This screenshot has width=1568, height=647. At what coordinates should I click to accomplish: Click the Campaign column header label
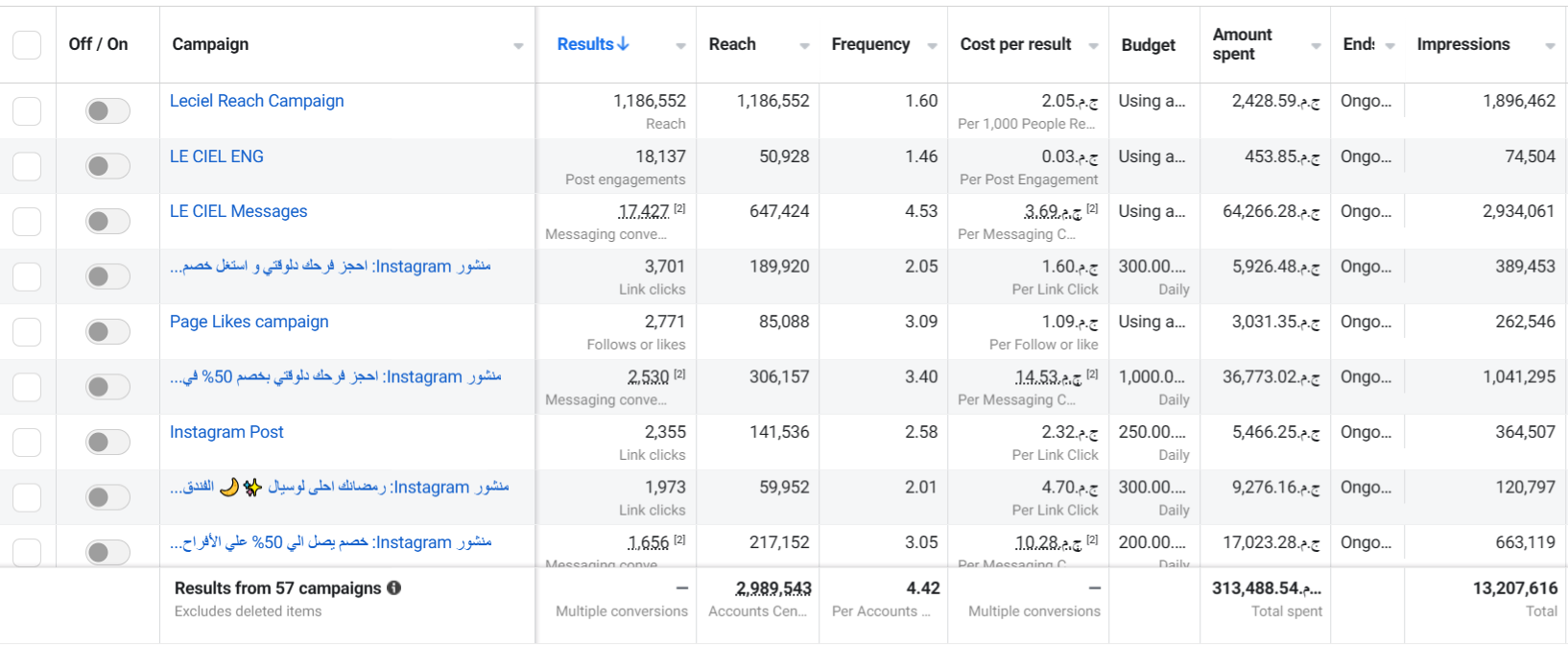click(x=210, y=44)
